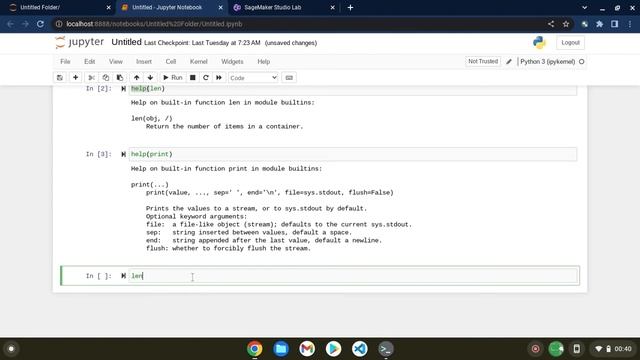The height and width of the screenshot is (360, 640).
Task: Reload the page
Action: coord(40,24)
